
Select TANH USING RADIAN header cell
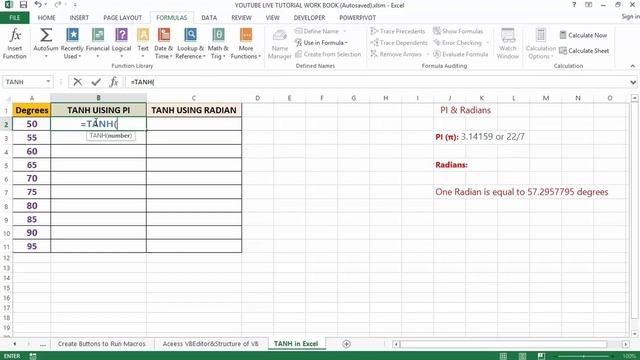coord(194,110)
